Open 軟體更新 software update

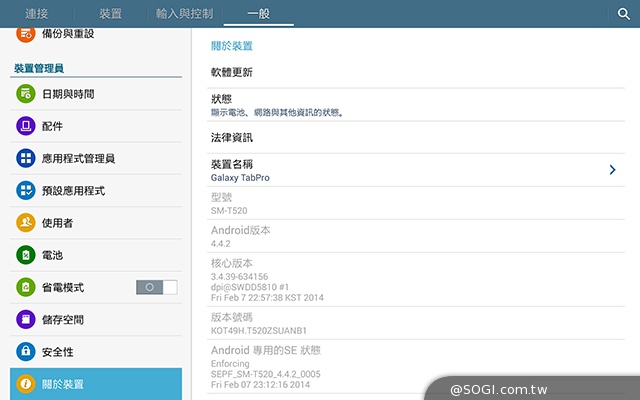tap(232, 73)
